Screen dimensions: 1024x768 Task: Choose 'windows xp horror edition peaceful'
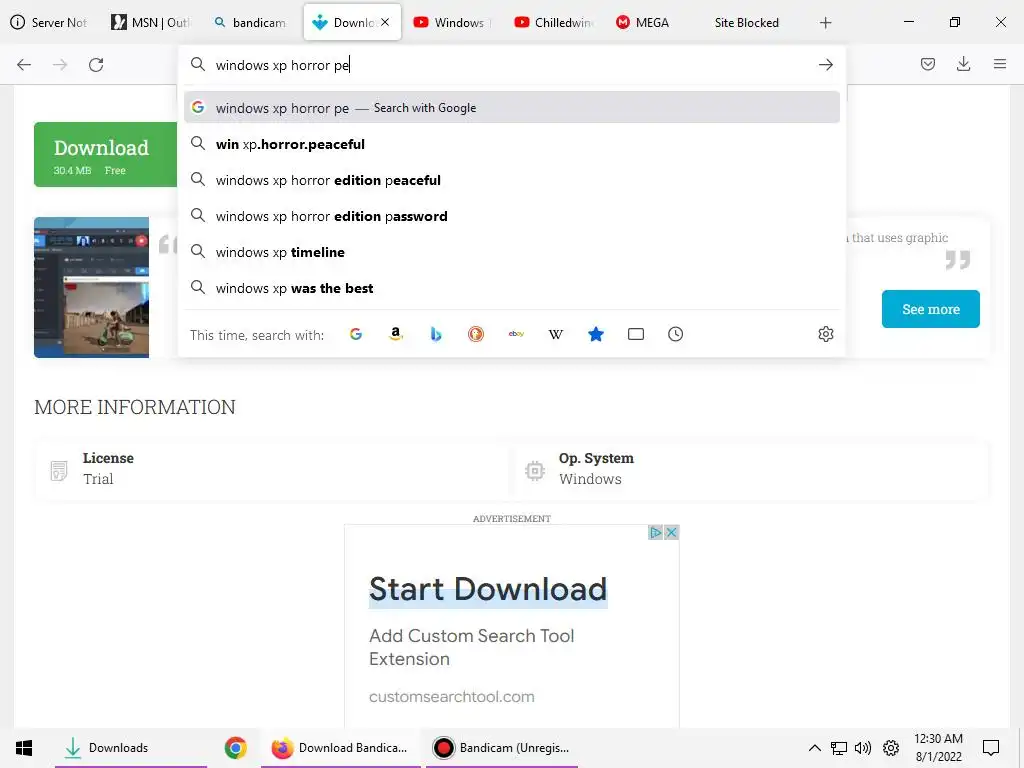pyautogui.click(x=512, y=180)
